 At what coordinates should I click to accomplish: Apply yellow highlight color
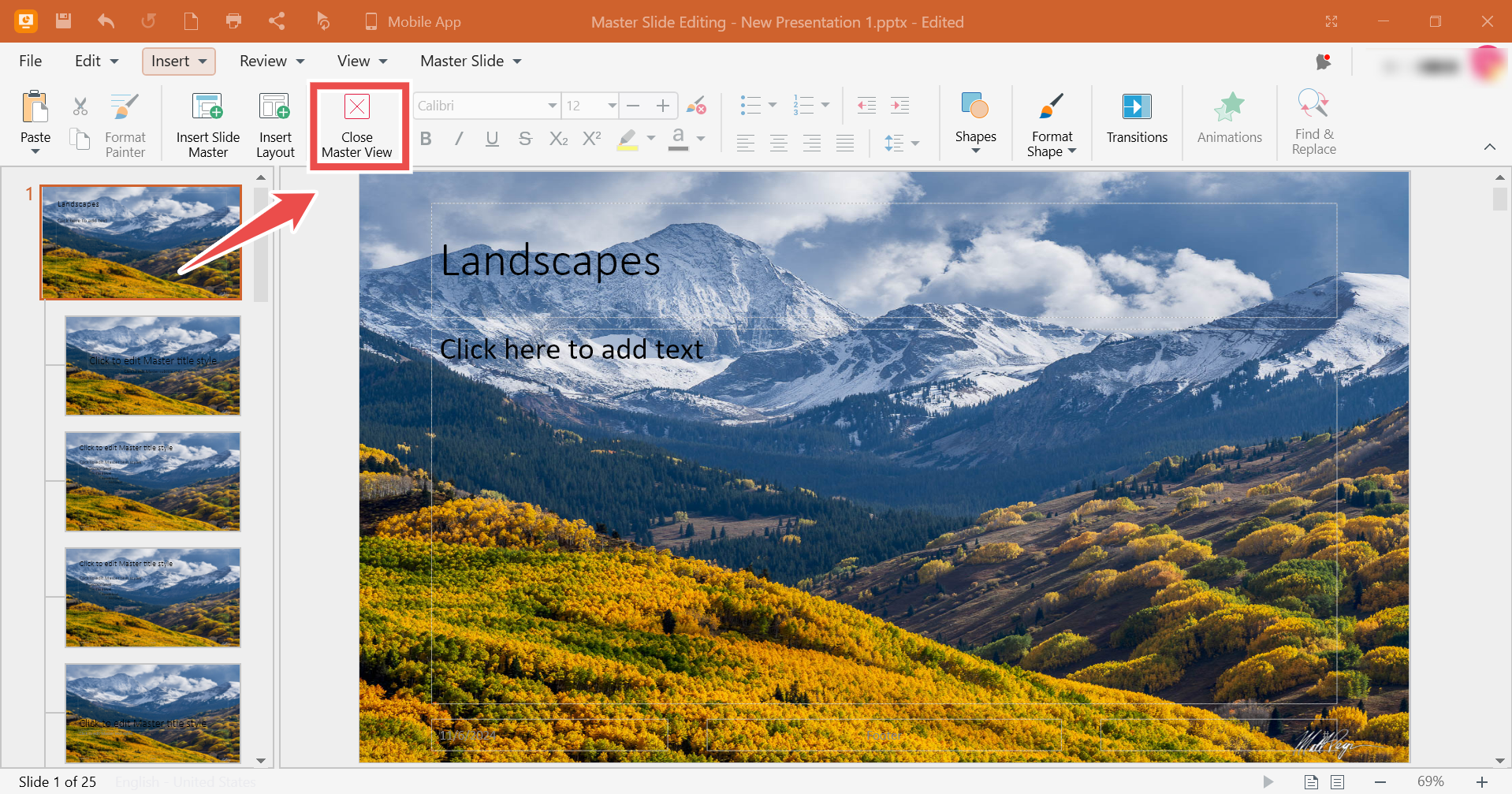(628, 140)
